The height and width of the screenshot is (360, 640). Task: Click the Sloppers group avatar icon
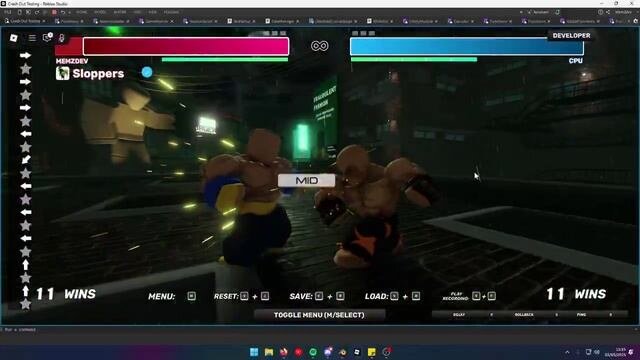tap(62, 73)
